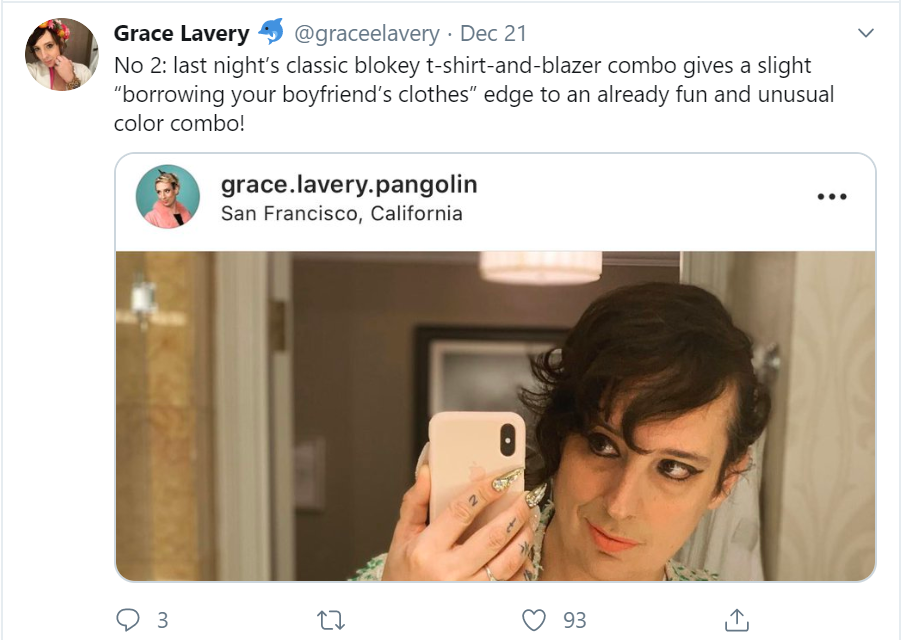Screen dimensions: 903x640
Task: Open the tweet author's profile avatar
Action: pos(61,54)
